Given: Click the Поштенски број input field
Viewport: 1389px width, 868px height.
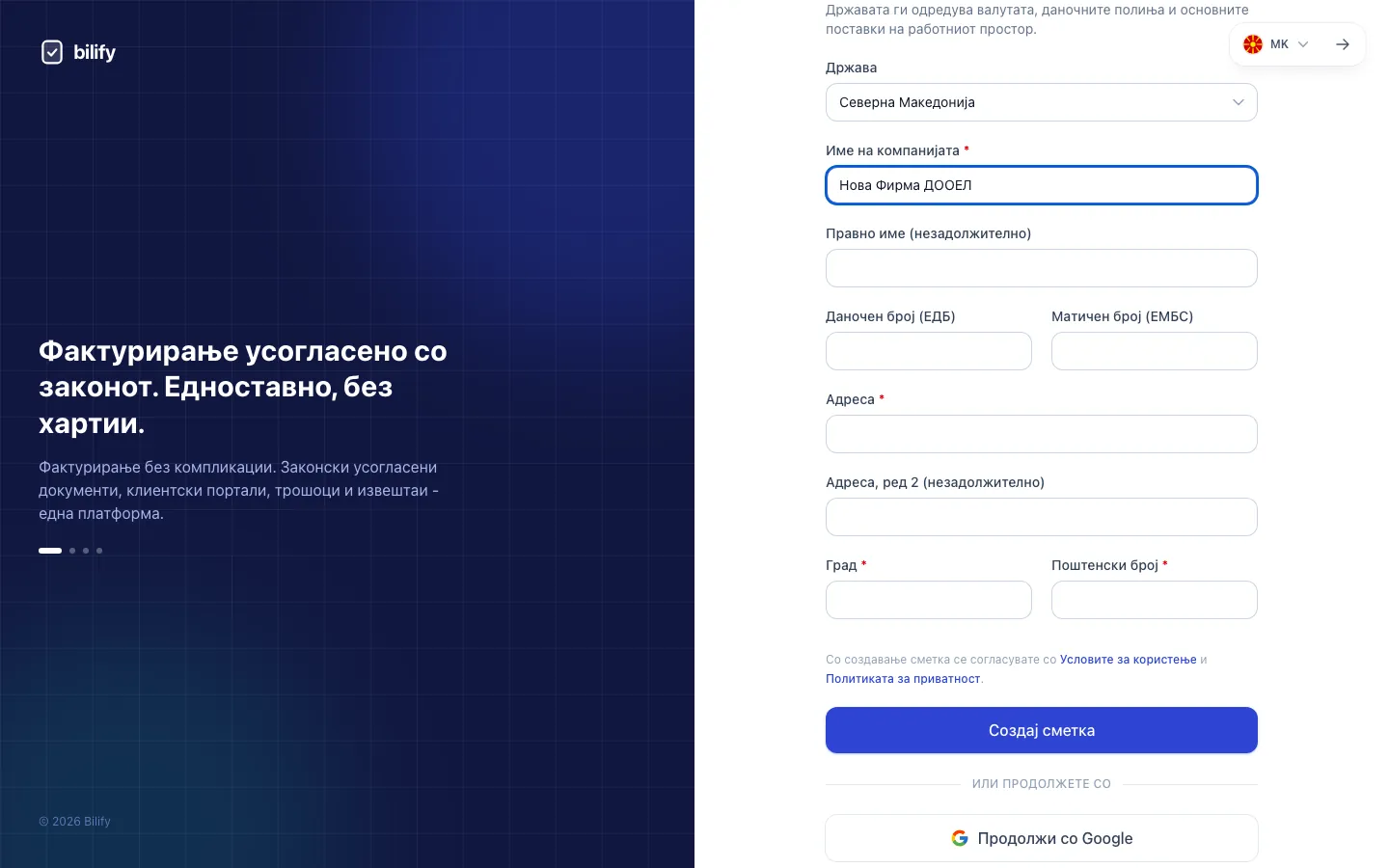Looking at the screenshot, I should click(x=1155, y=600).
